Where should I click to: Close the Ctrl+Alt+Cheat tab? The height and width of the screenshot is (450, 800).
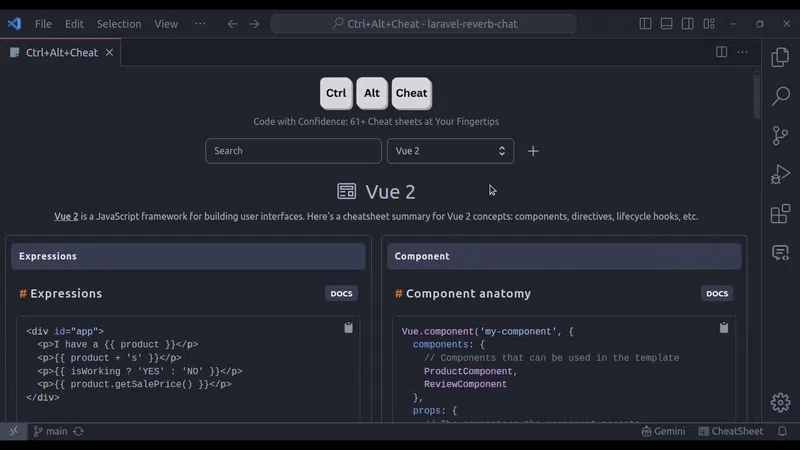pos(109,53)
